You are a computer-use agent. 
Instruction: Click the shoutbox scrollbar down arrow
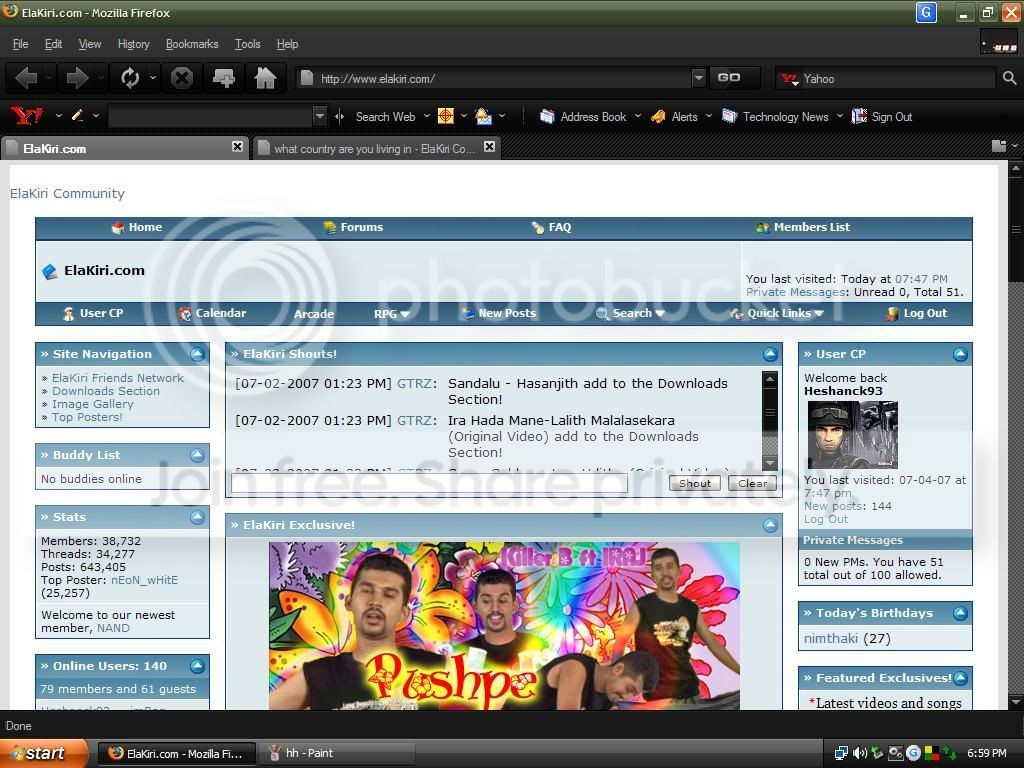tap(770, 463)
